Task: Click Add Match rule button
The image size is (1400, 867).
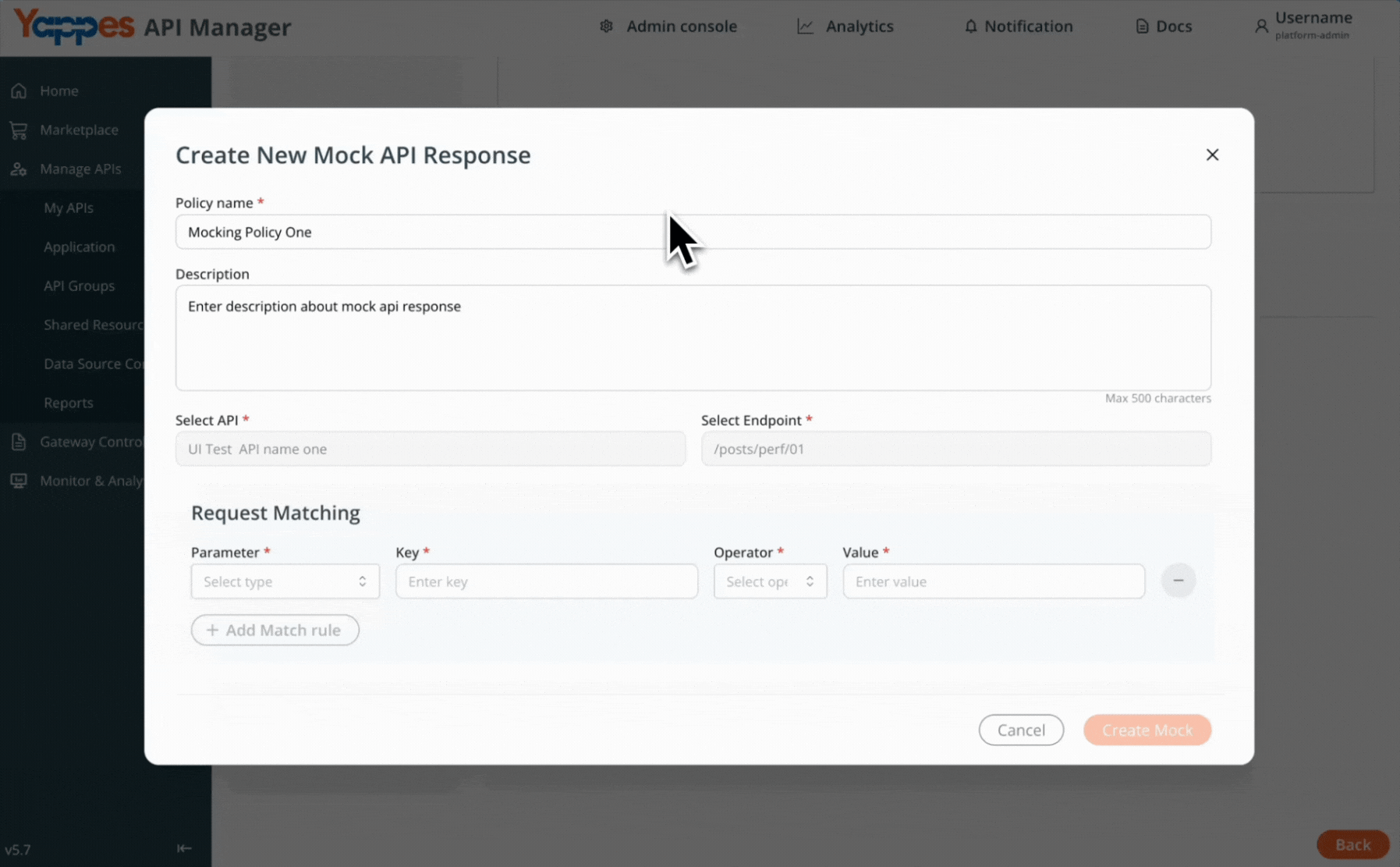Action: click(x=275, y=630)
